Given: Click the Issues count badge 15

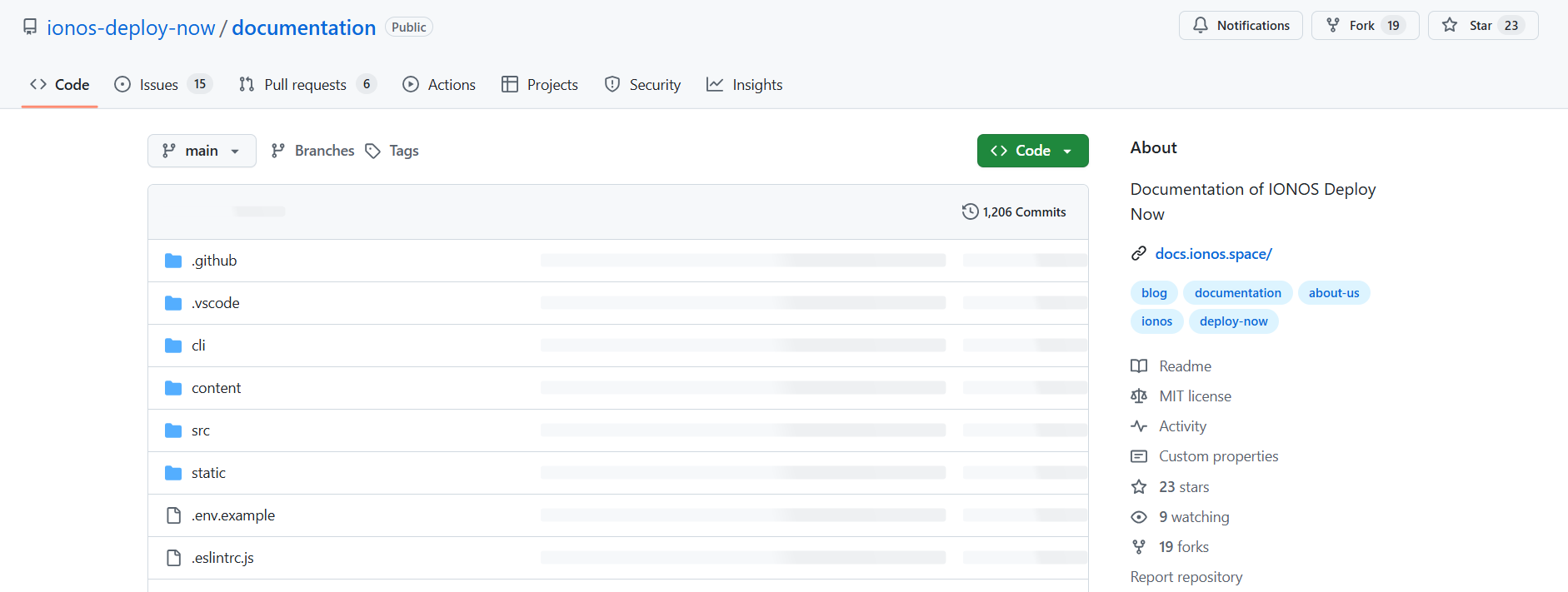Looking at the screenshot, I should click(x=200, y=84).
